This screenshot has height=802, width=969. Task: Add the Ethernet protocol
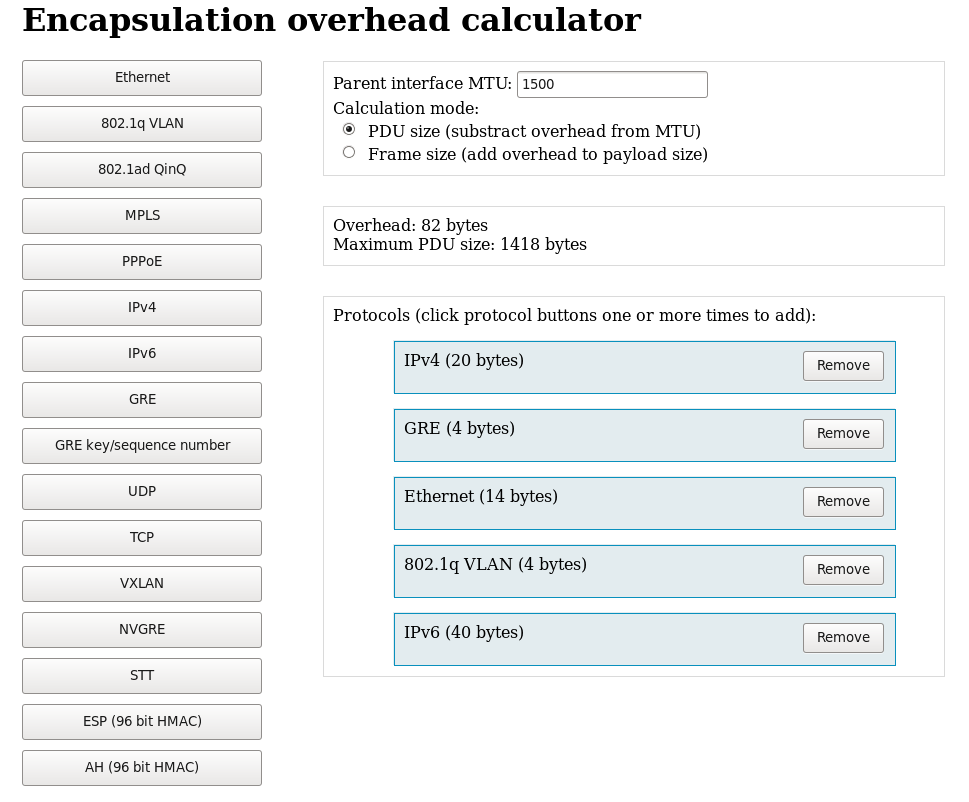(142, 78)
